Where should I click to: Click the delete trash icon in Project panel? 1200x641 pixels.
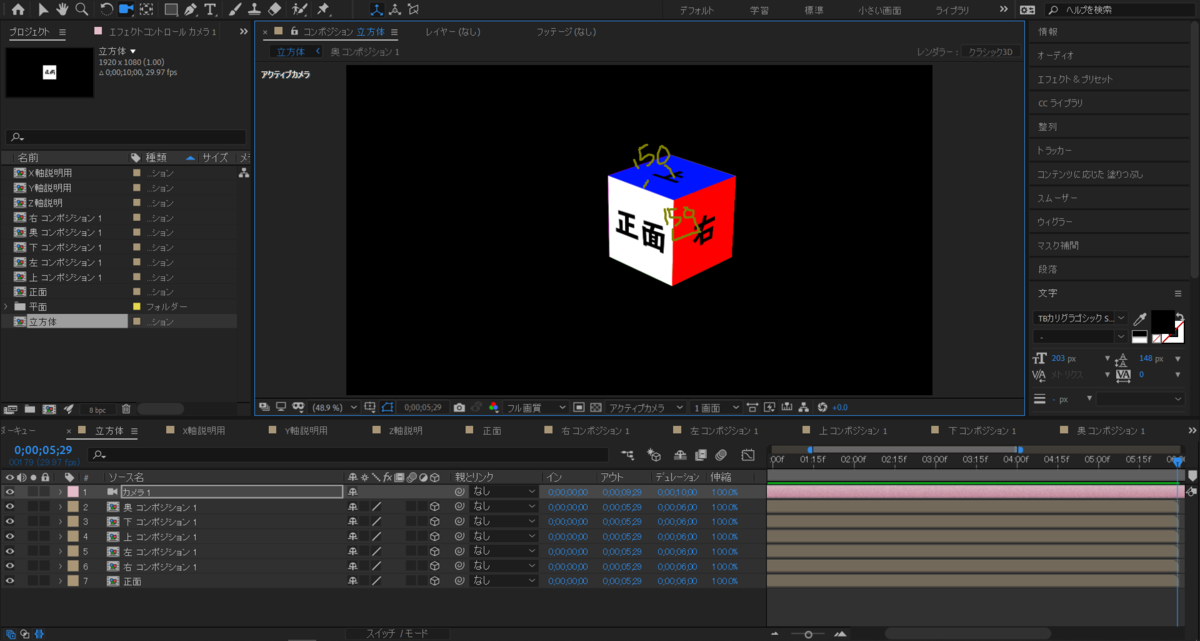[x=126, y=409]
